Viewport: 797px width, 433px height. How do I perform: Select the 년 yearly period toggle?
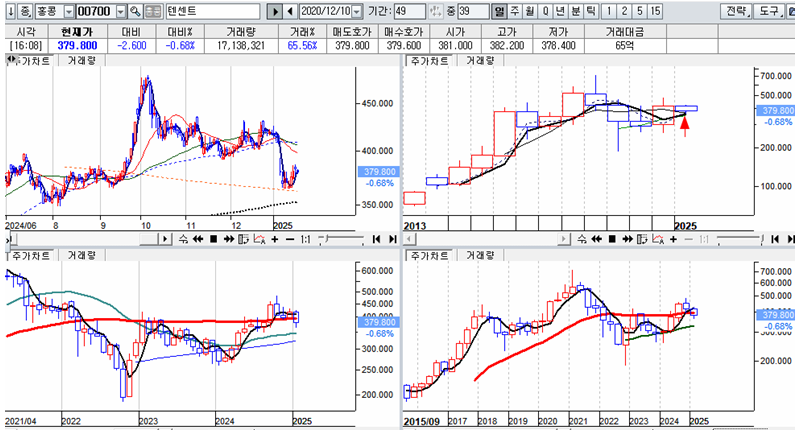560,11
